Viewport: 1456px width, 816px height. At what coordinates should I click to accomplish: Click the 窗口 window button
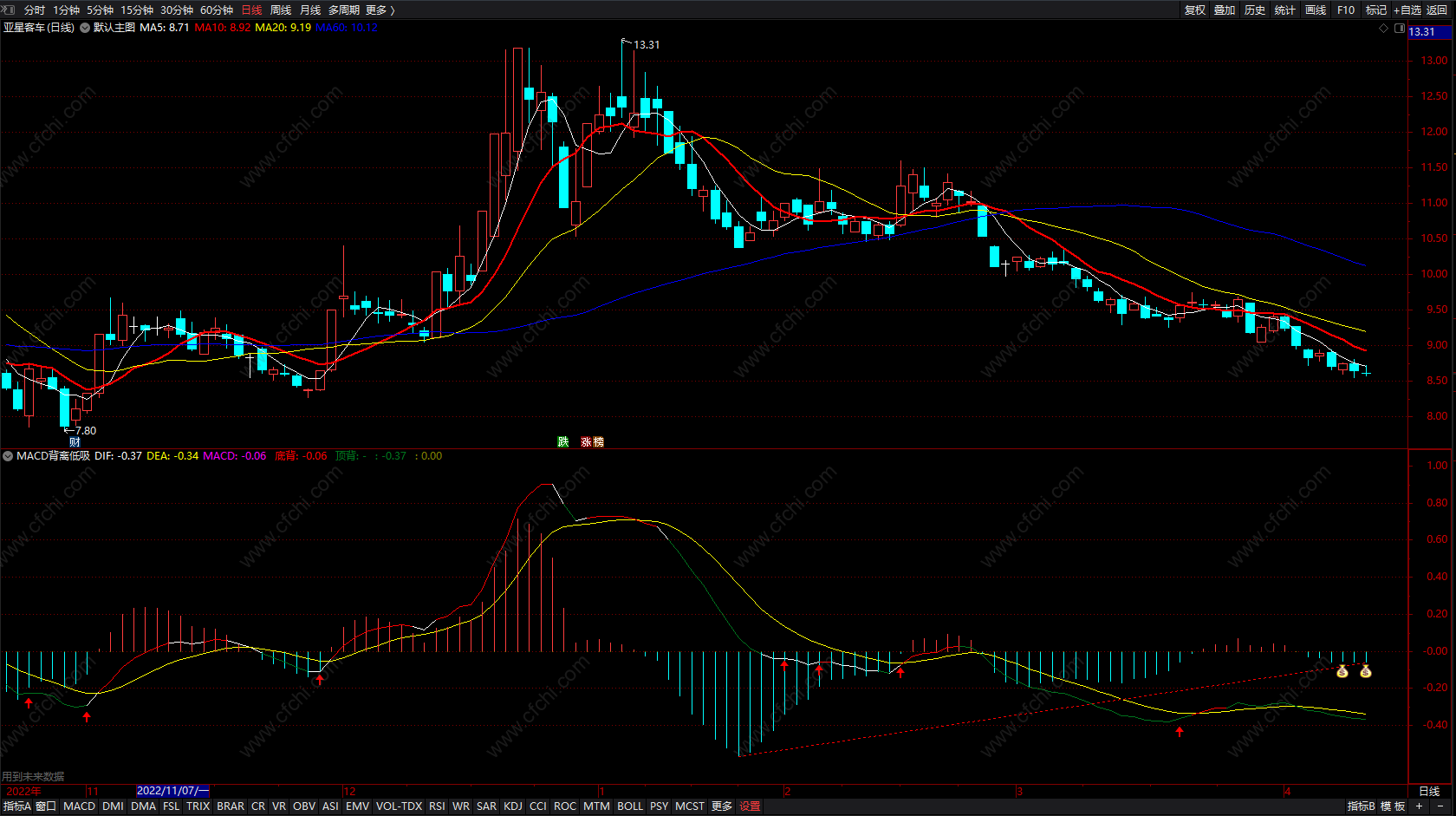point(46,806)
